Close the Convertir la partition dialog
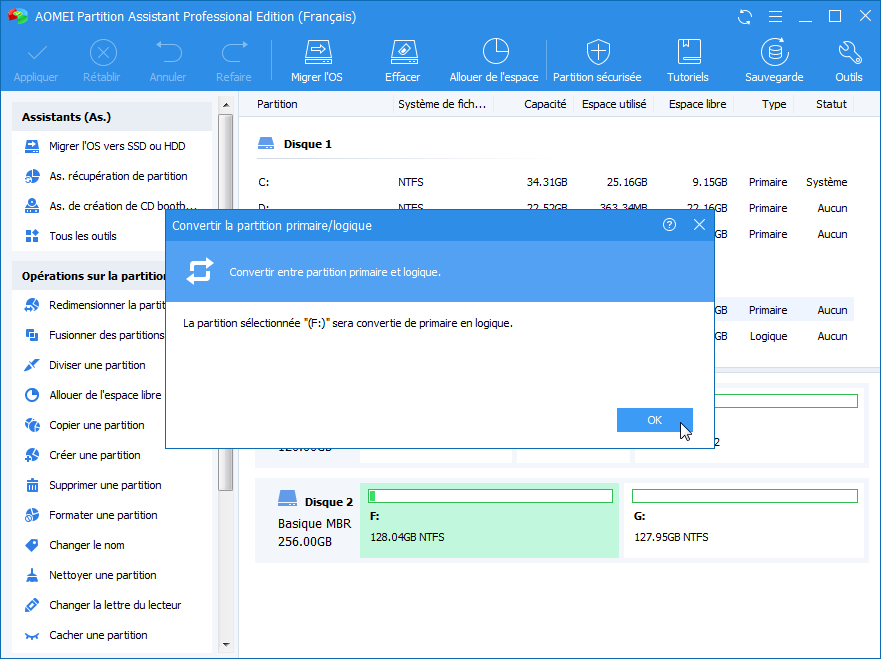This screenshot has height=659, width=881. pos(699,226)
